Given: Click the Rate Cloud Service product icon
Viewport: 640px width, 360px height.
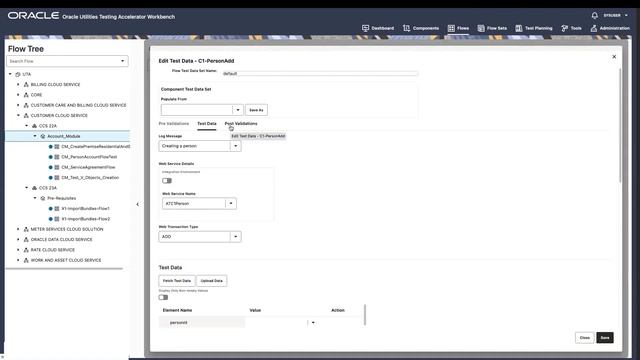Looking at the screenshot, I should (26, 250).
